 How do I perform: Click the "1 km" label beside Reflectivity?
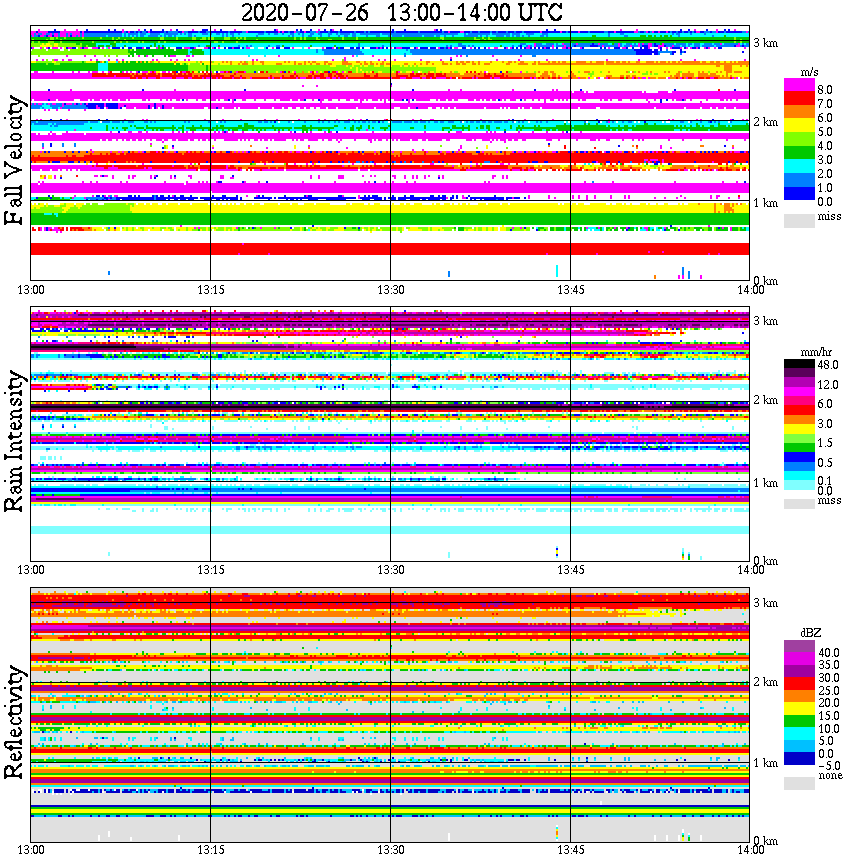(765, 763)
